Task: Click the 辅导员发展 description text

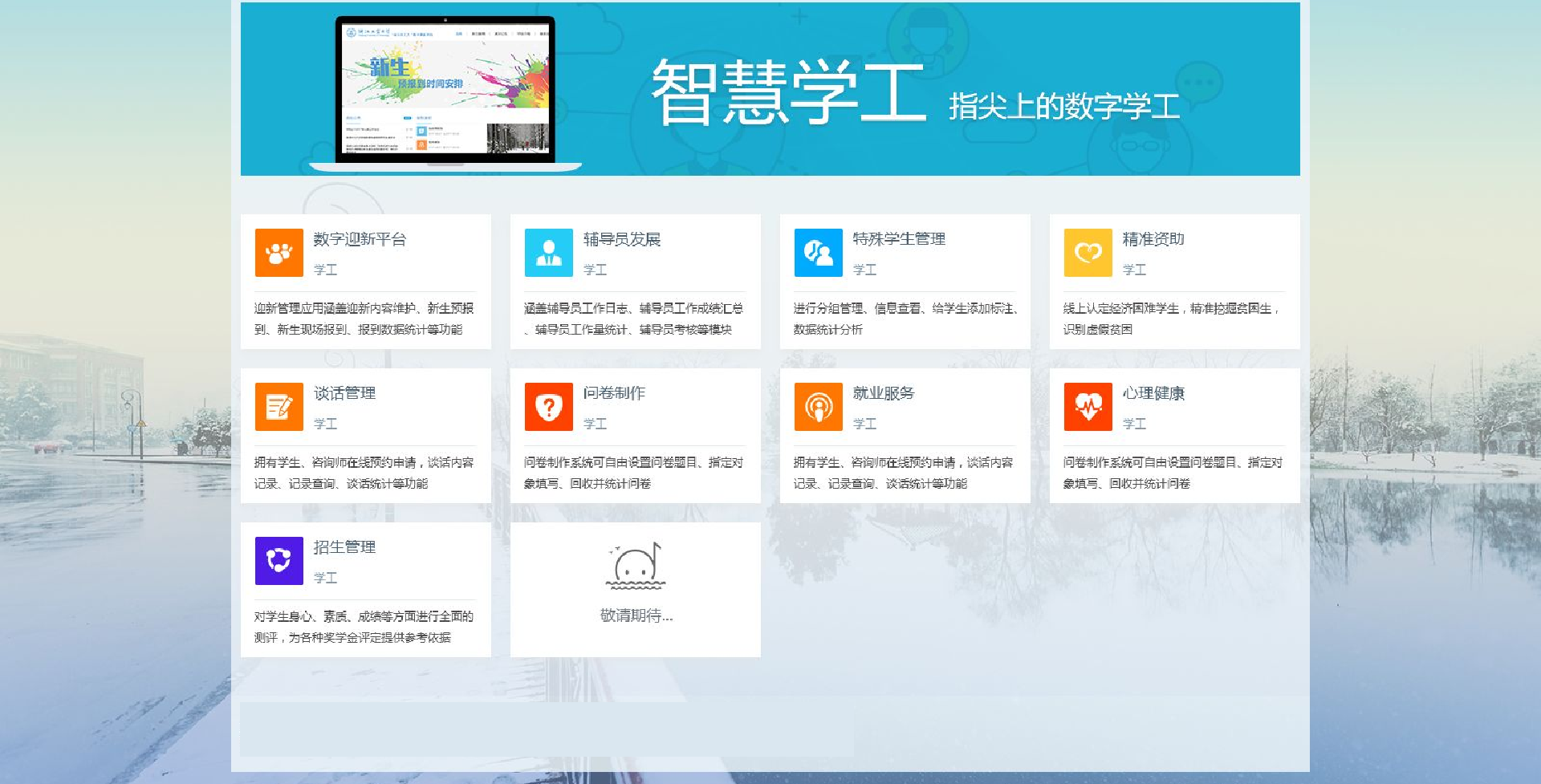Action: pyautogui.click(x=634, y=319)
